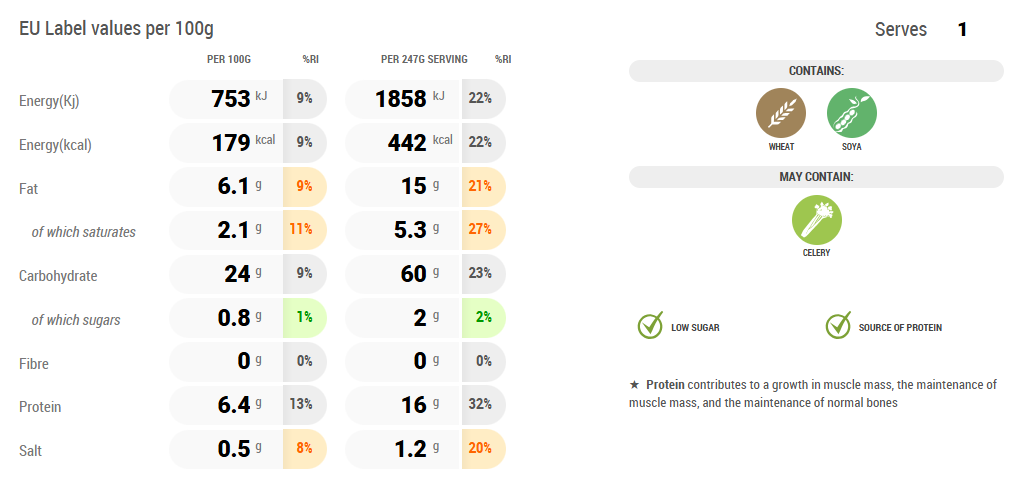Screen dimensions: 1018x488
Task: Click the Low Sugar checkmark icon
Action: point(651,326)
